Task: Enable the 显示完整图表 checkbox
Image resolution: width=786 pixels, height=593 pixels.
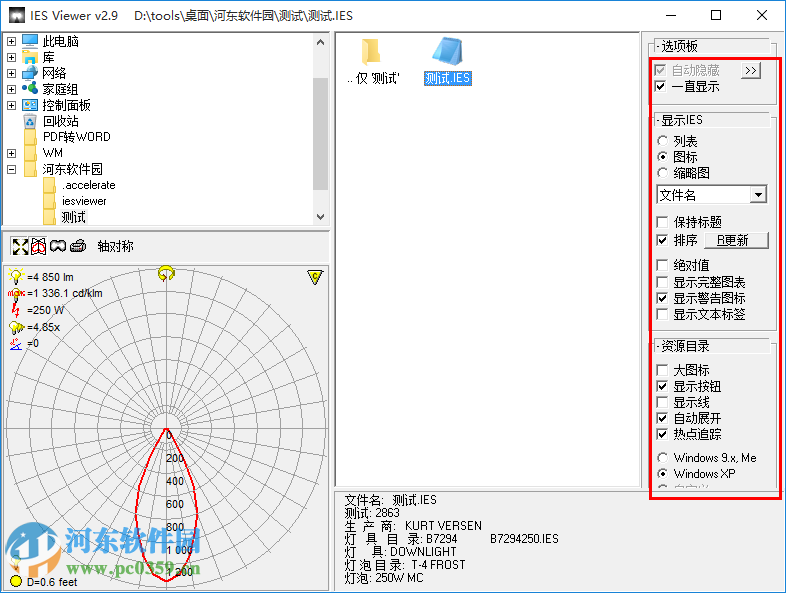Action: [x=662, y=282]
